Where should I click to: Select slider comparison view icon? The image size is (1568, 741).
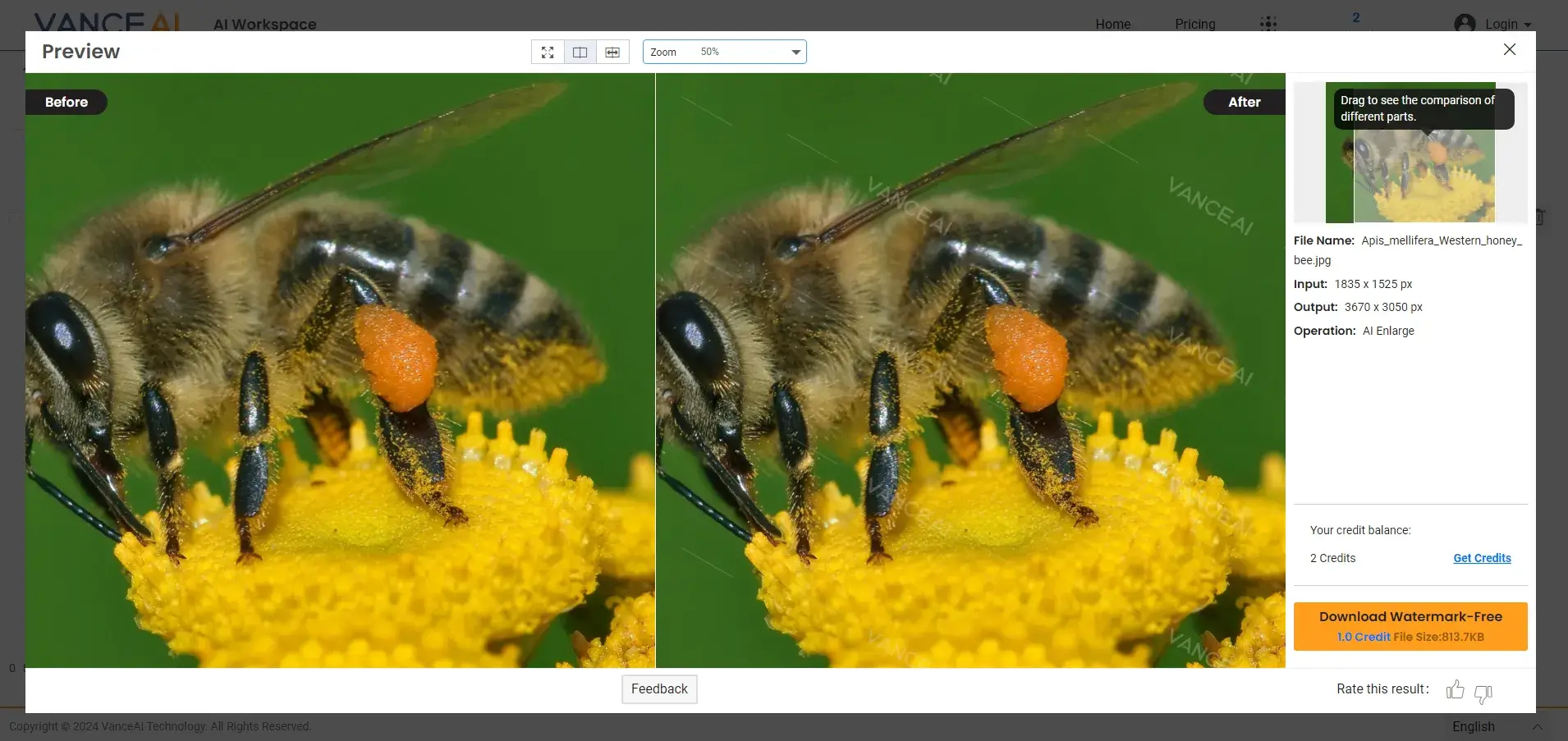point(612,52)
